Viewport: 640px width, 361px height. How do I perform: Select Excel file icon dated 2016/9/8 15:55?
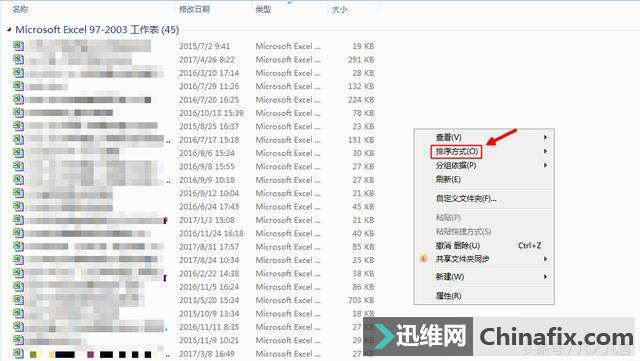[x=18, y=166]
